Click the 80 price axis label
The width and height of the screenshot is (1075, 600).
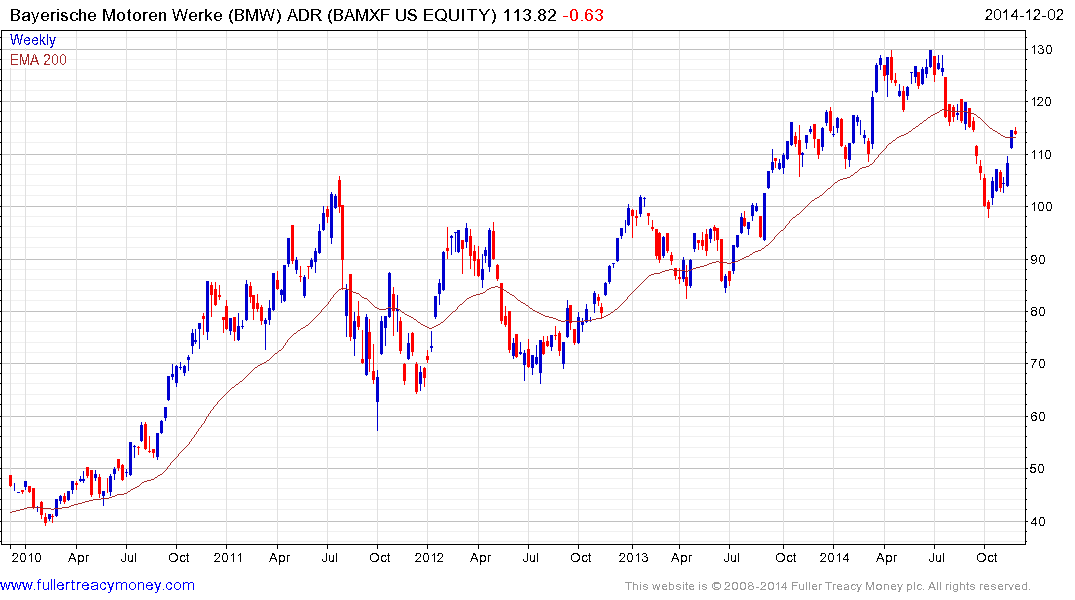click(x=1038, y=311)
